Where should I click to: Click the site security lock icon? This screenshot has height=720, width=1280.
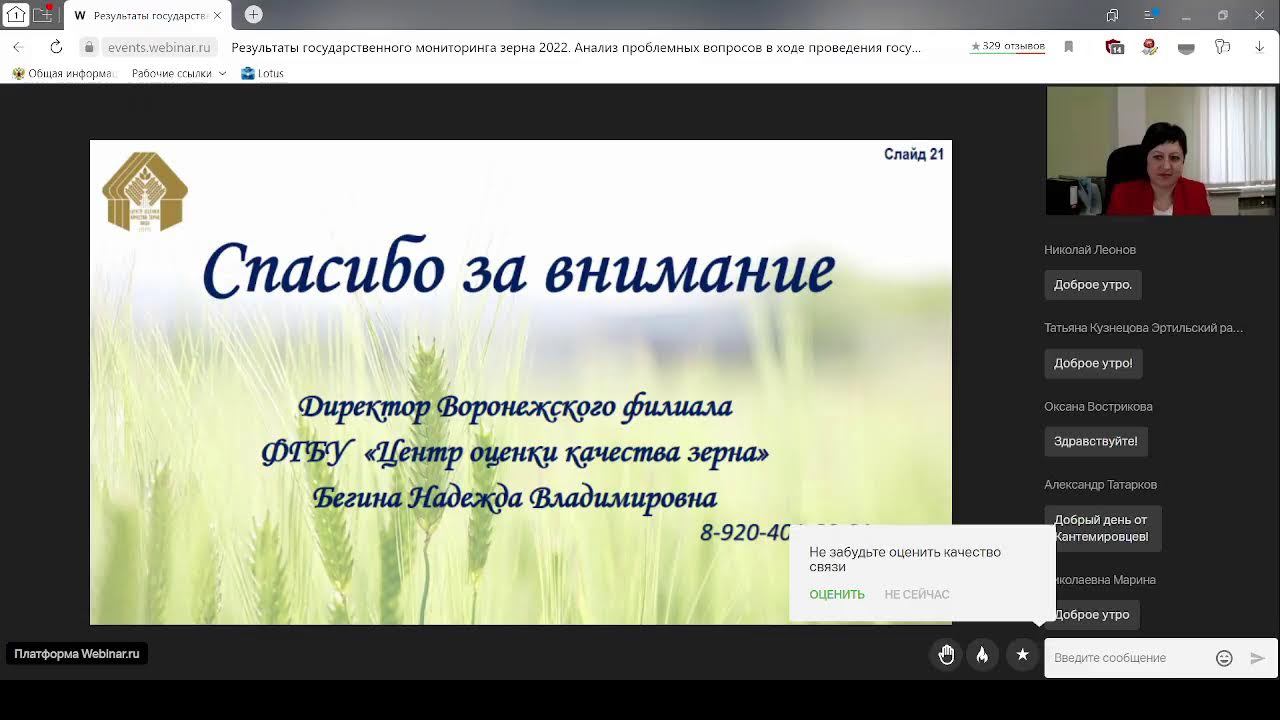click(x=89, y=47)
